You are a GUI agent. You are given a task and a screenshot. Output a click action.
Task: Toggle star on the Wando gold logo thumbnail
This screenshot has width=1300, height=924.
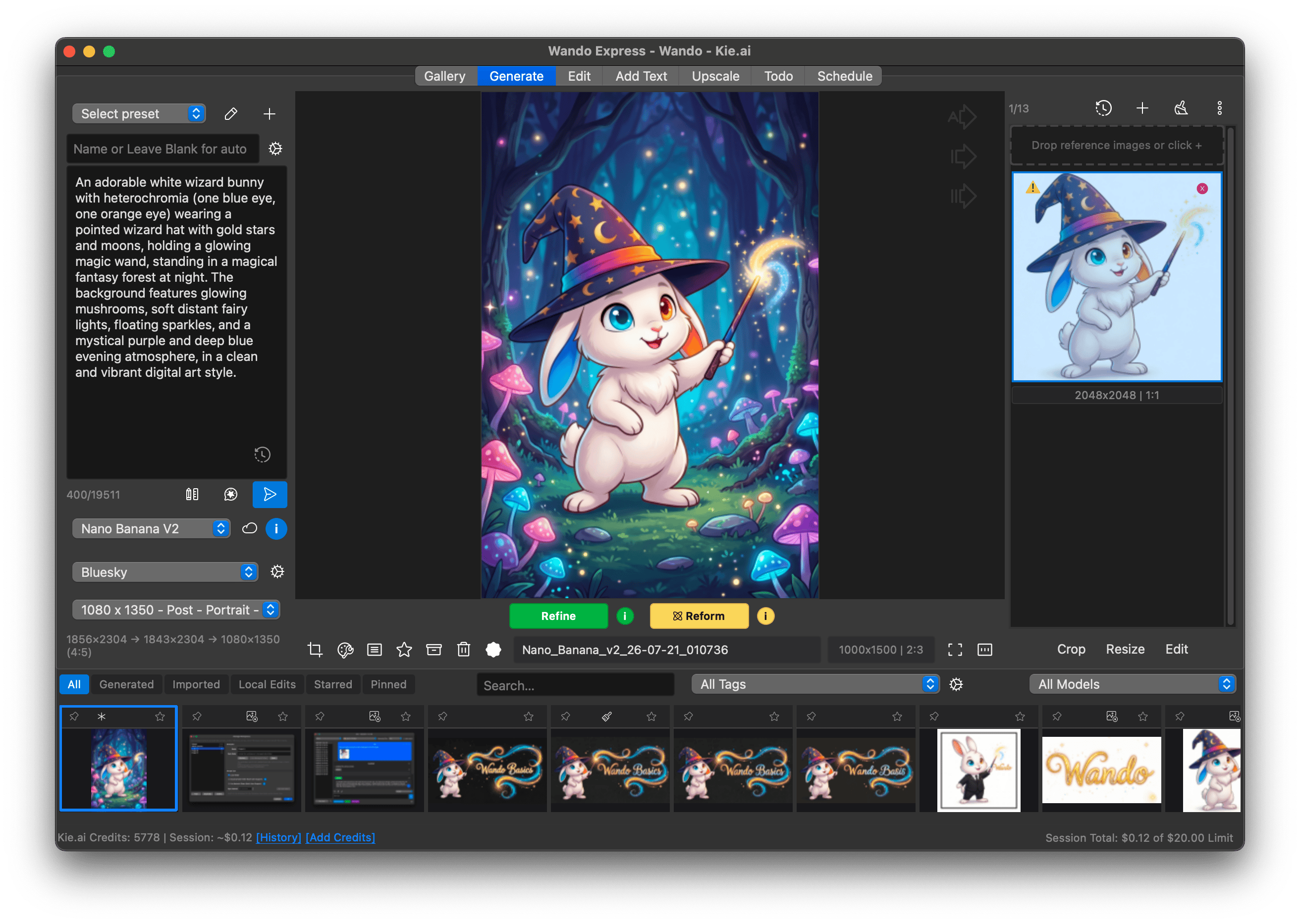tap(1143, 717)
